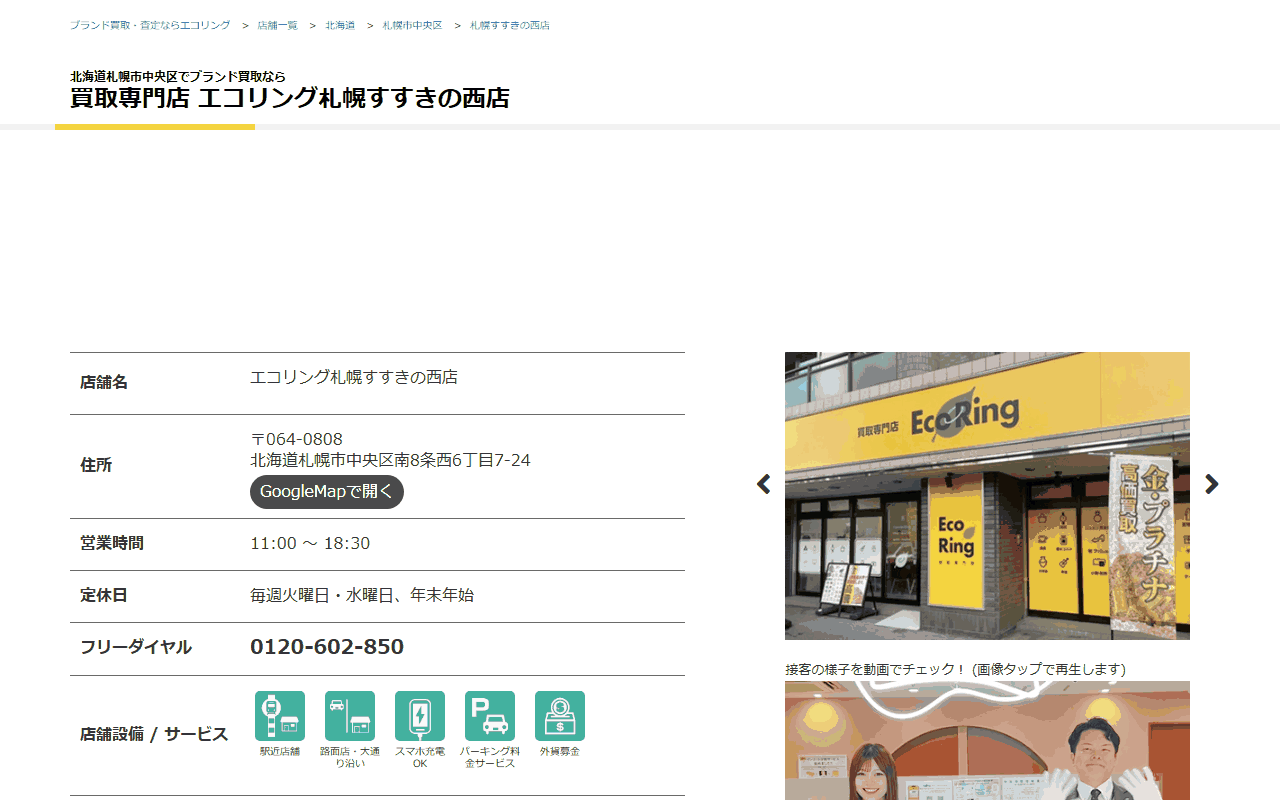Image resolution: width=1280 pixels, height=800 pixels.
Task: Play the staff customer service video
Action: [987, 741]
